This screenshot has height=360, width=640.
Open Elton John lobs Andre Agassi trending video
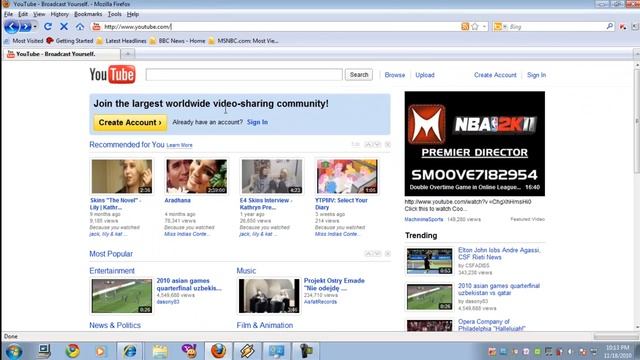click(x=499, y=253)
